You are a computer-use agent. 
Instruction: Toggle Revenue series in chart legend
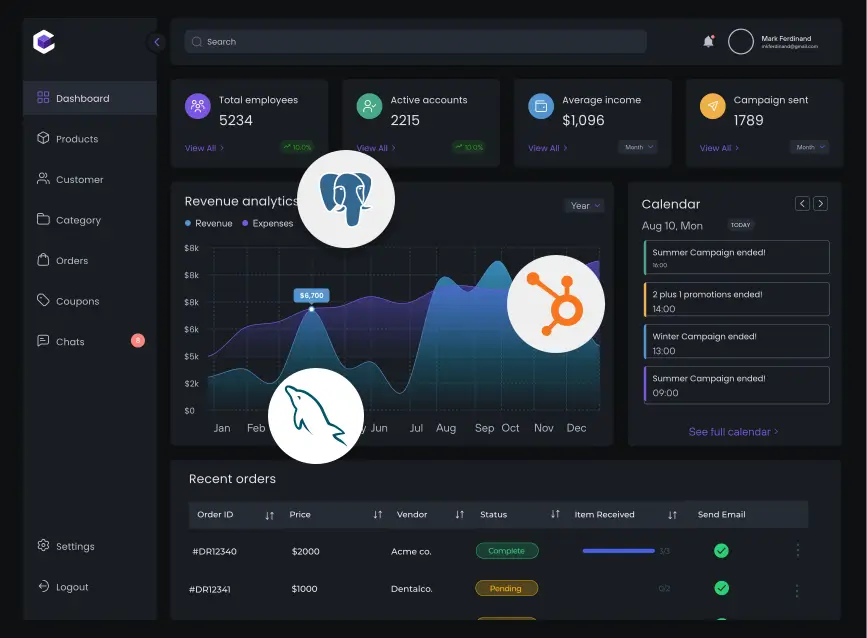pyautogui.click(x=208, y=223)
